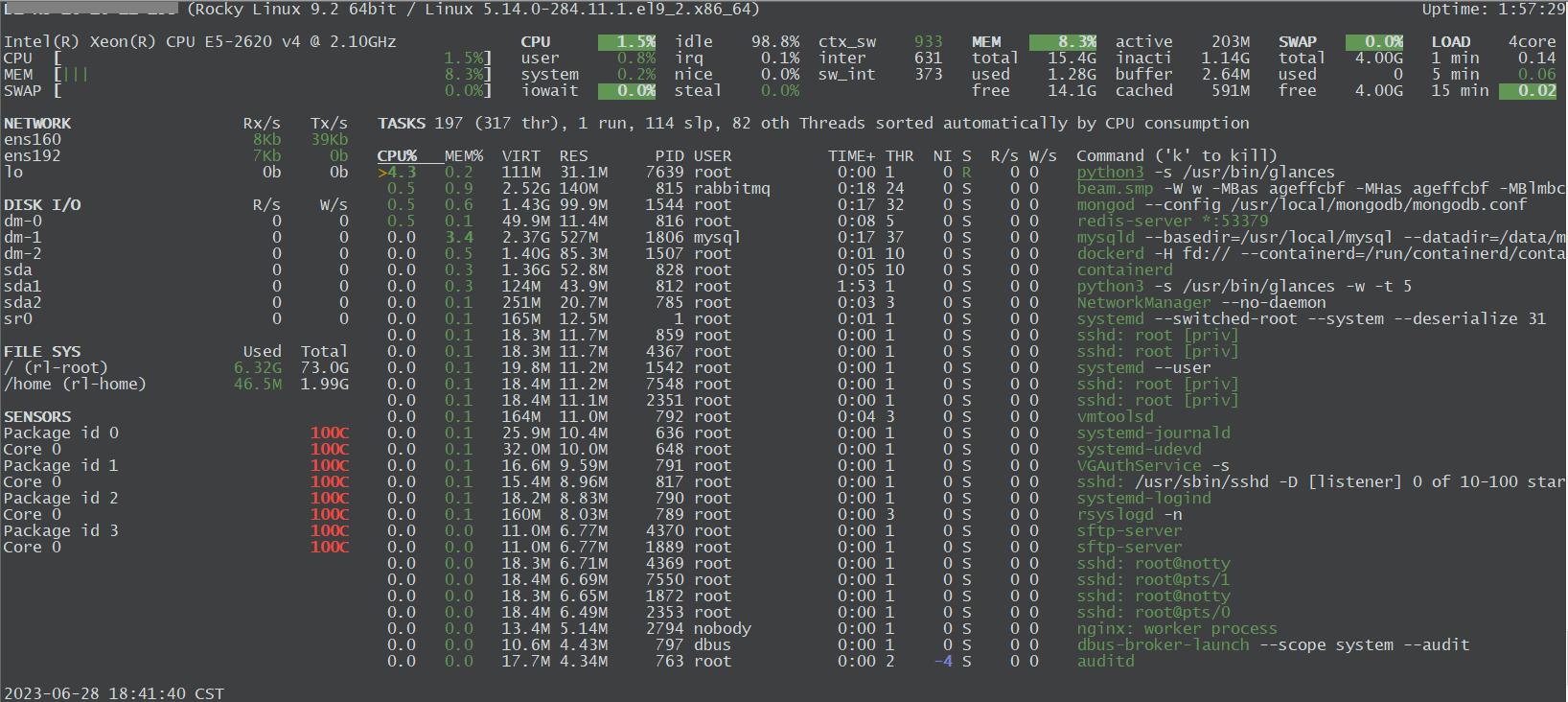Select the dm-0 disk row
1568x702 pixels.
(176, 221)
